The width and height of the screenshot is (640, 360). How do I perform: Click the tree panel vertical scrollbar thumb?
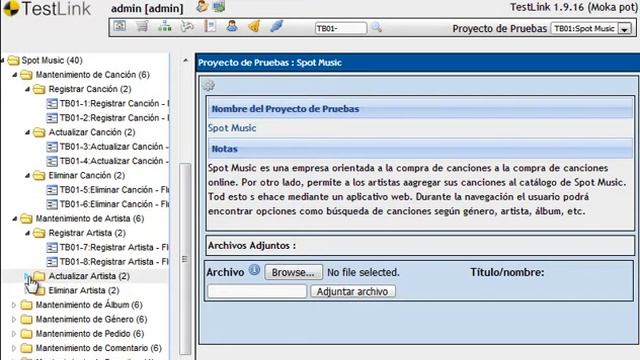[x=185, y=259]
